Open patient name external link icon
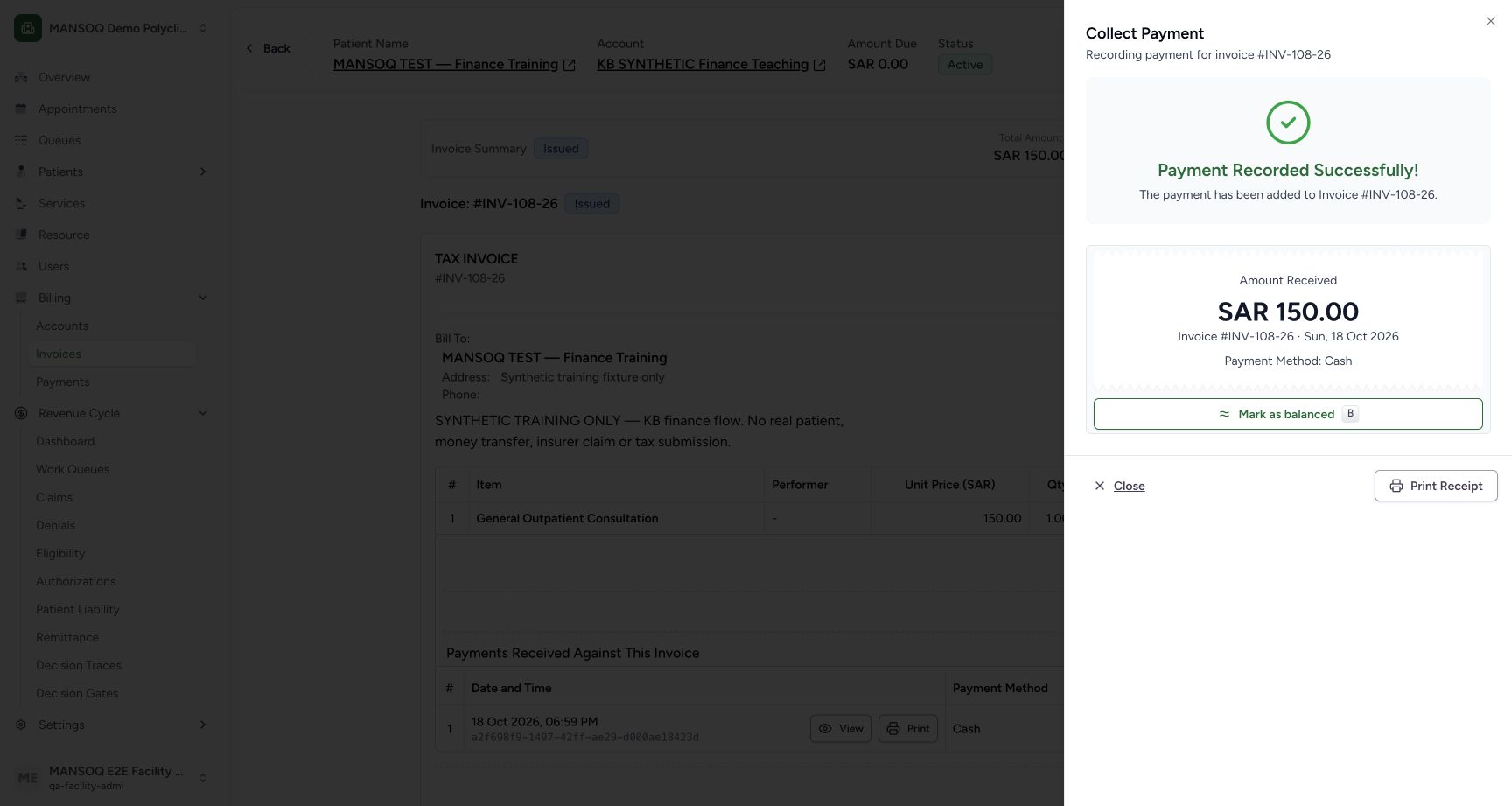The image size is (1512, 806). coord(570,65)
